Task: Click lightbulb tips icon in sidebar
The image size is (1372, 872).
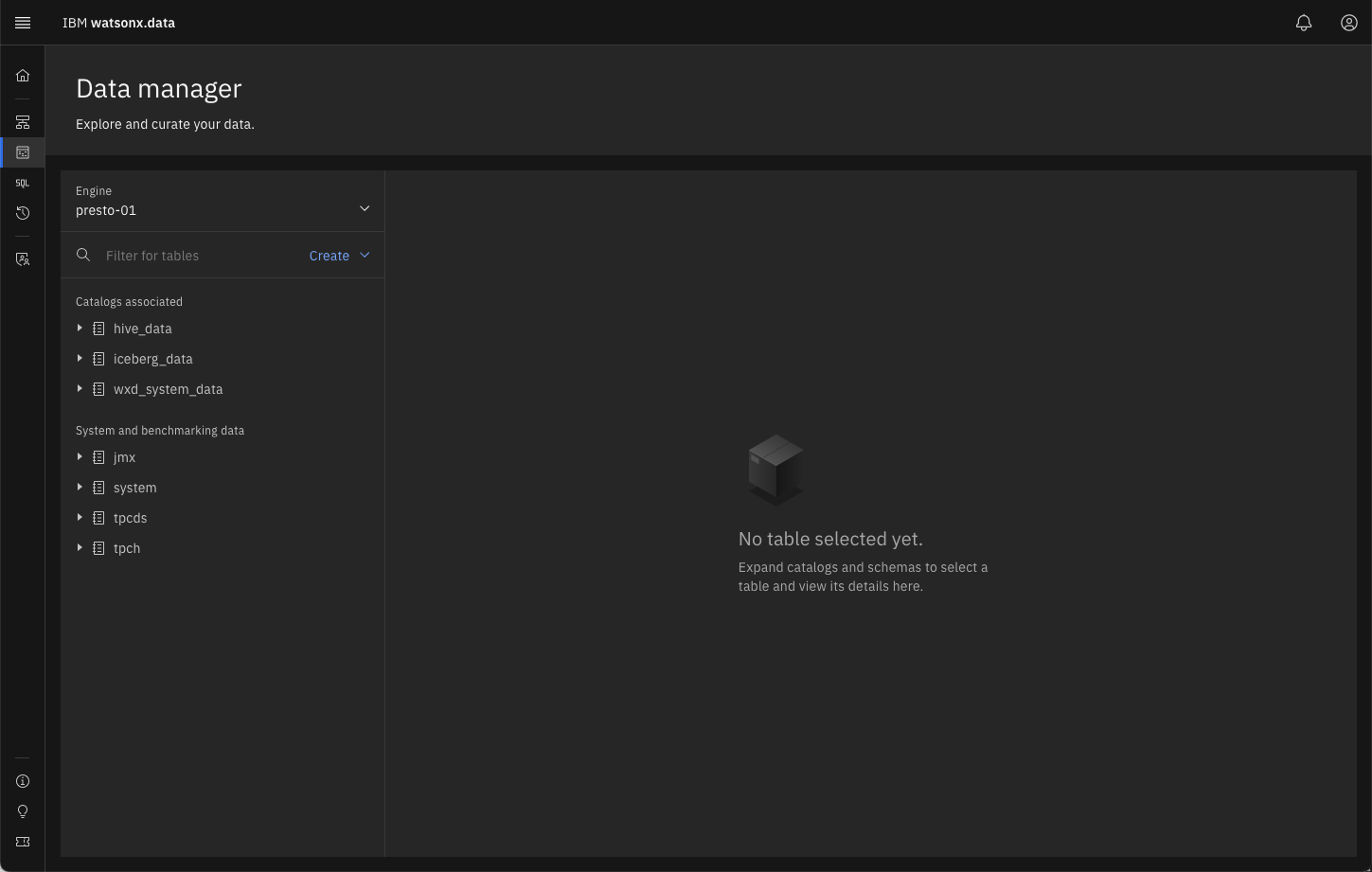Action: coord(23,811)
